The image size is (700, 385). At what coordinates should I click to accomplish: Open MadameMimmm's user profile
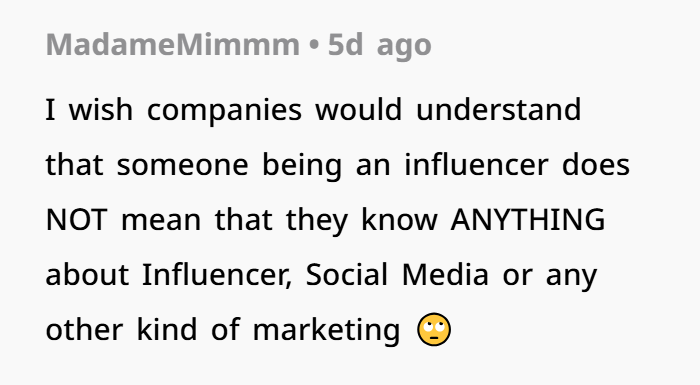click(x=173, y=45)
